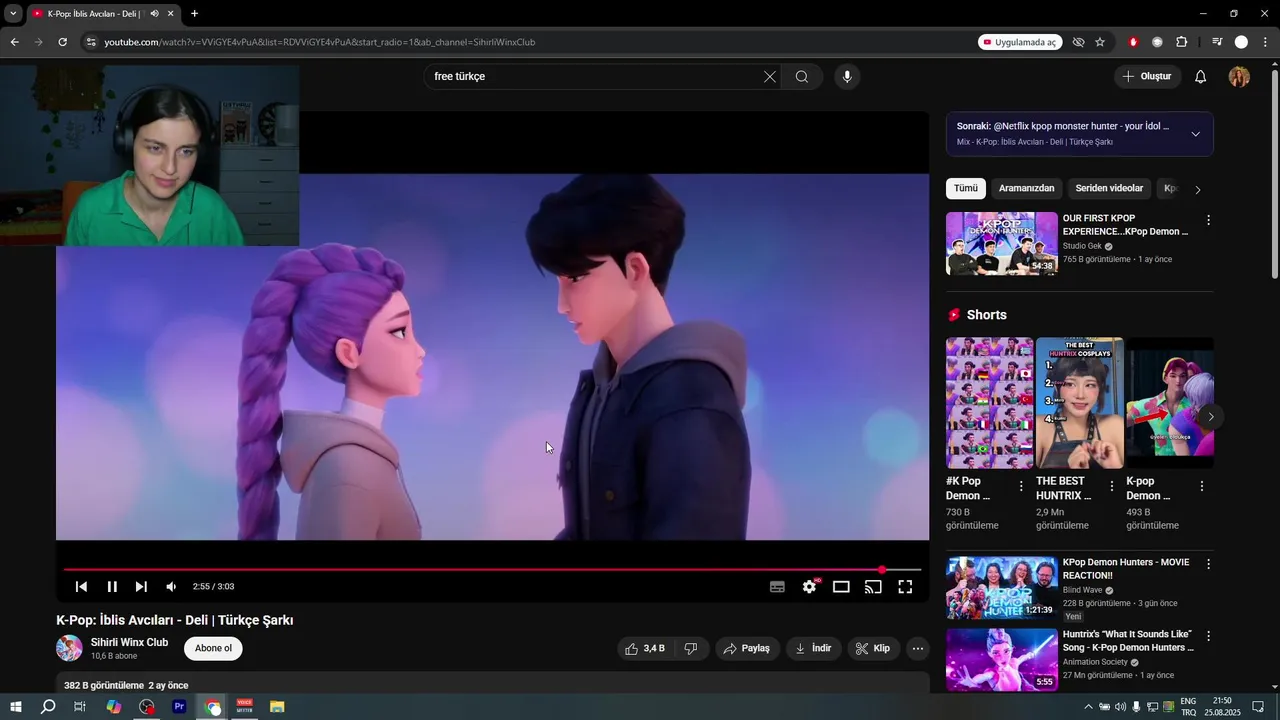Open the Sihirli Winx Club channel link
1280x720 pixels.
129,642
